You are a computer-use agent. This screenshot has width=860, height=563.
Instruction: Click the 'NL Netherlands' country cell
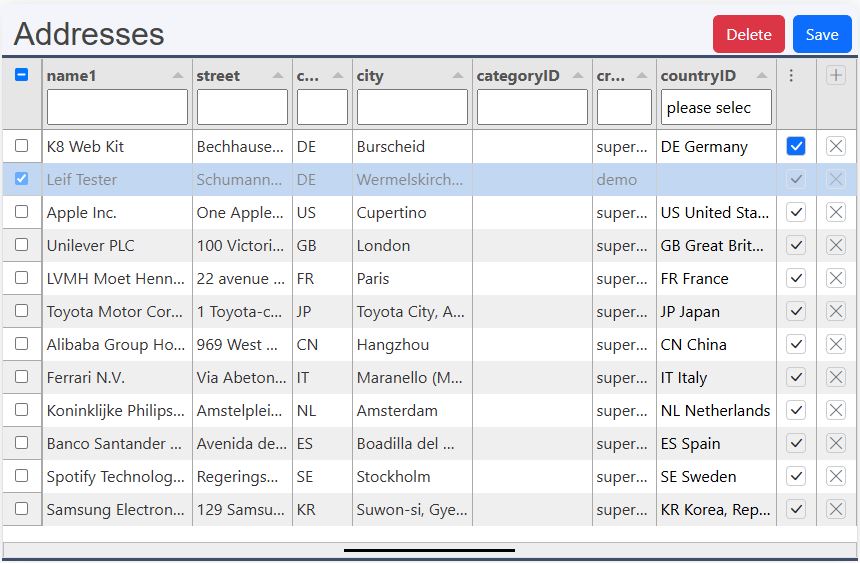click(716, 410)
